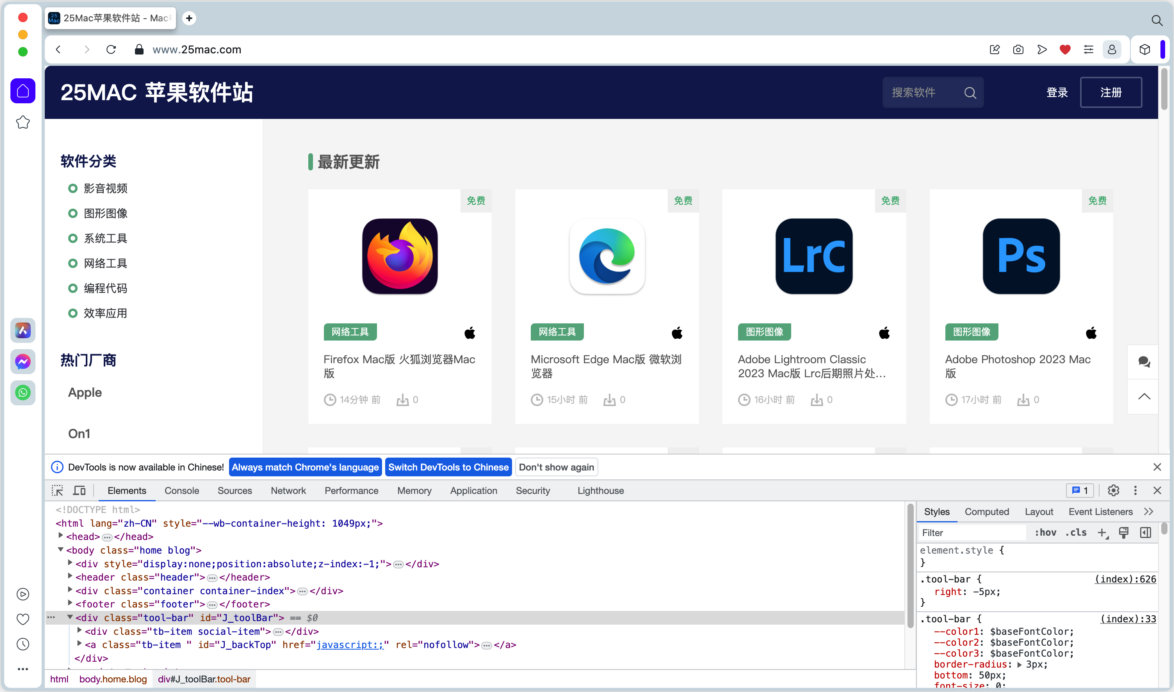1174x692 pixels.
Task: Toggle the computed styles sidebar icon
Action: coord(1146,532)
